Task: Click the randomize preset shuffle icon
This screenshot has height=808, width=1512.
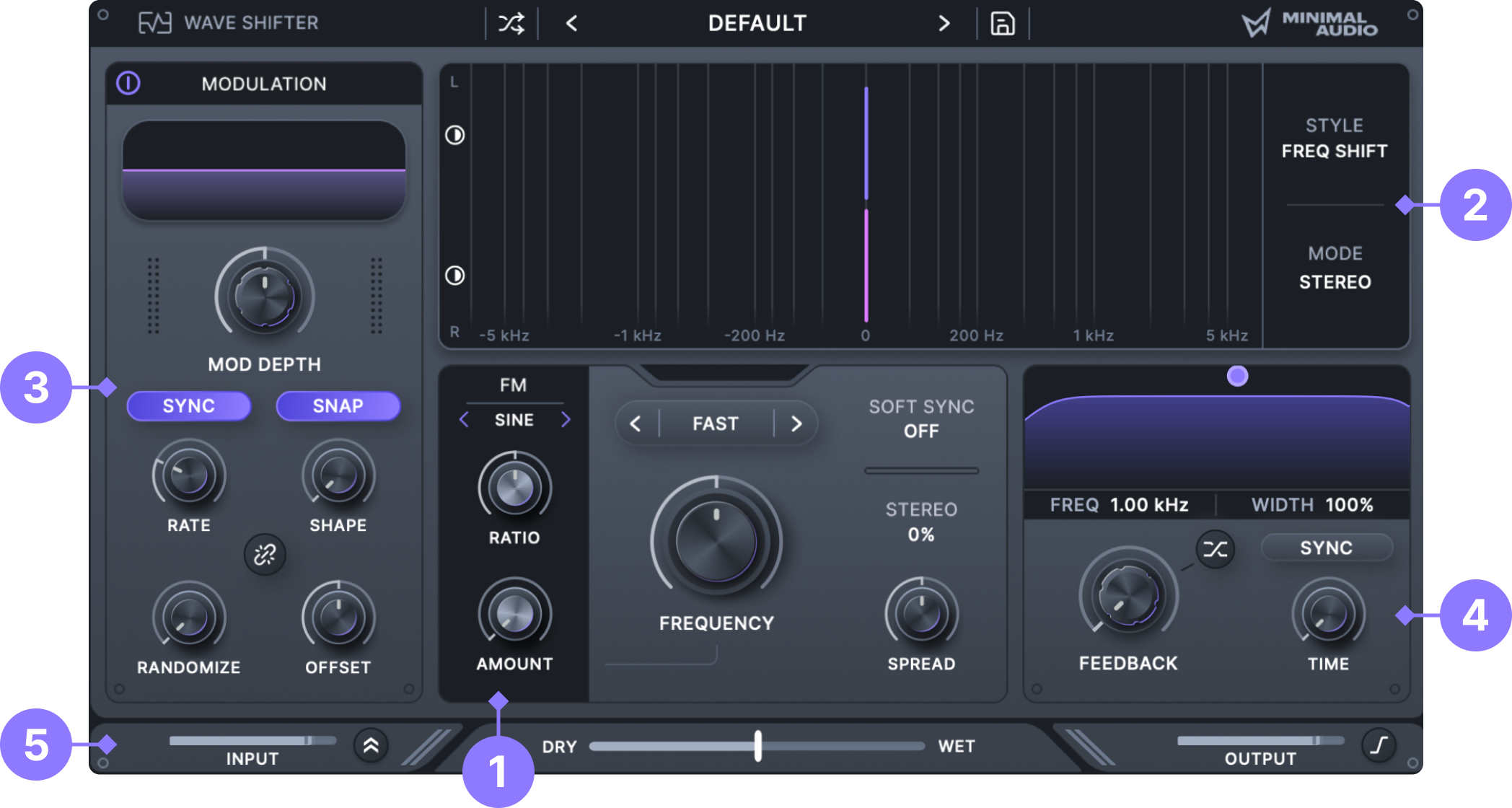Action: pyautogui.click(x=511, y=24)
